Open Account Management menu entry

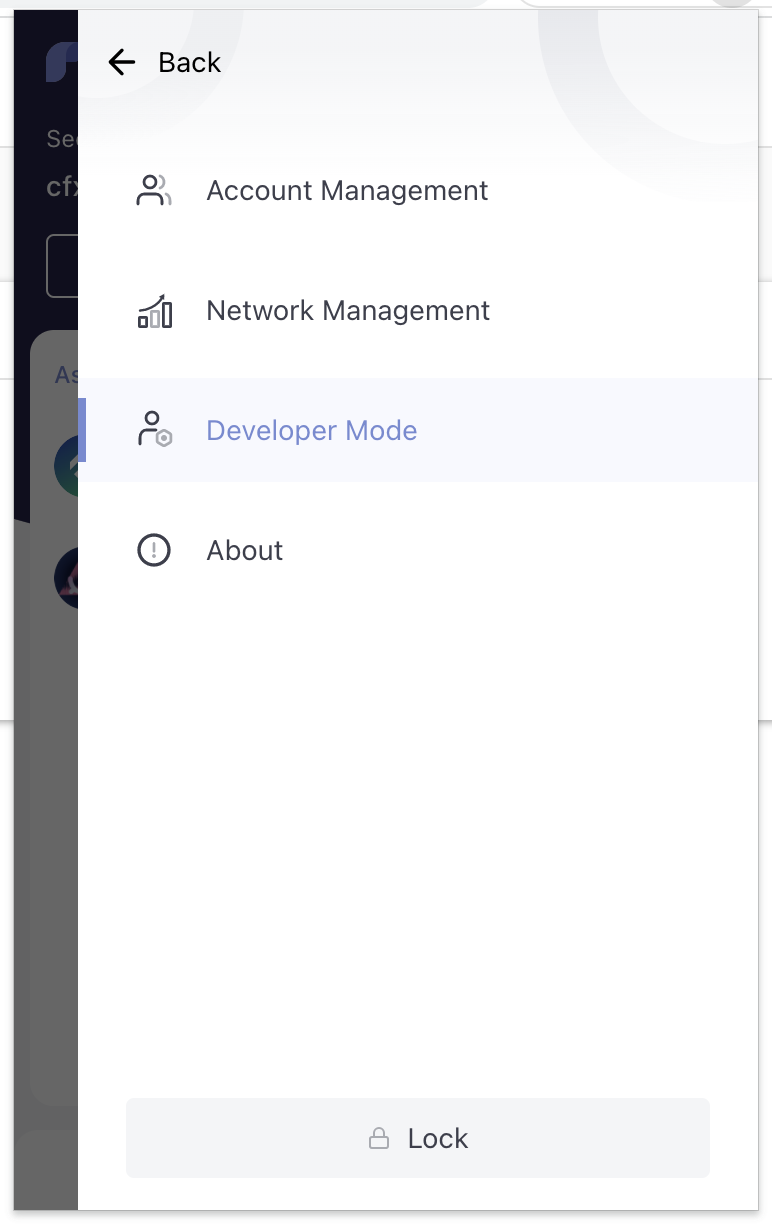pos(347,190)
